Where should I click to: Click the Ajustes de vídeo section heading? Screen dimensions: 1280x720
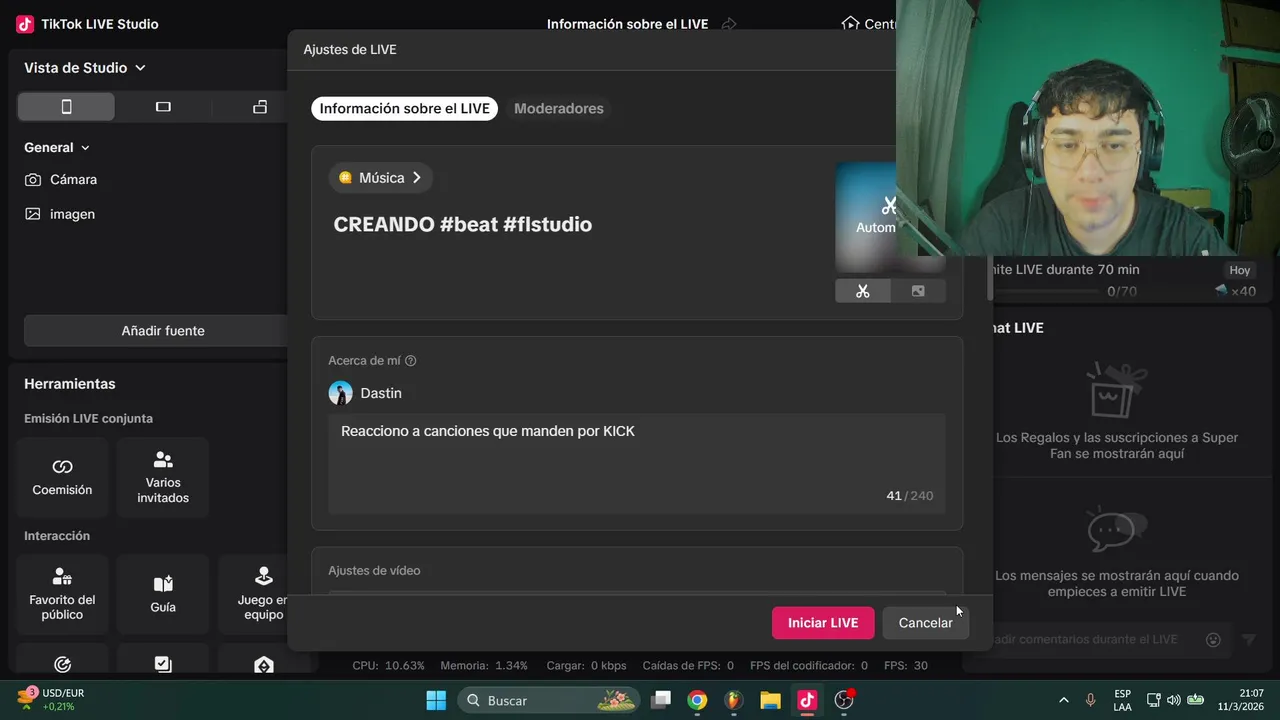374,571
